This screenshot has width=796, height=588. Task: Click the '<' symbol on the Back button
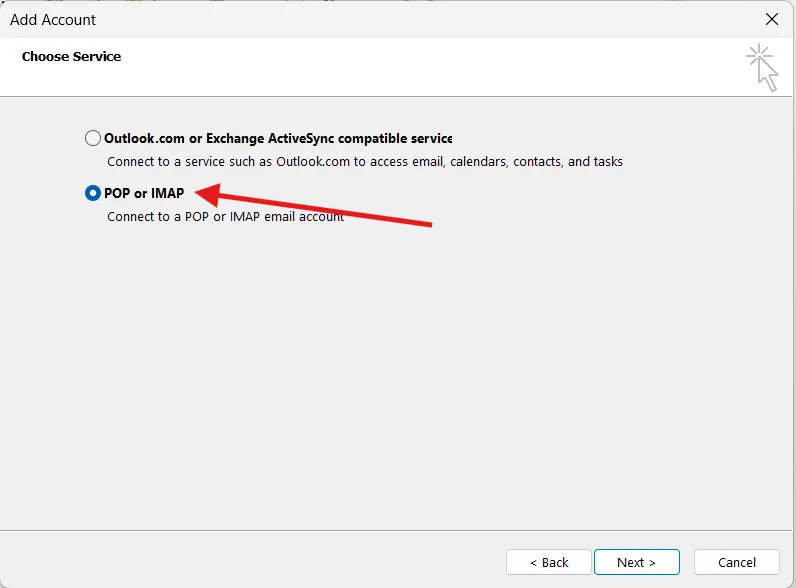(532, 562)
